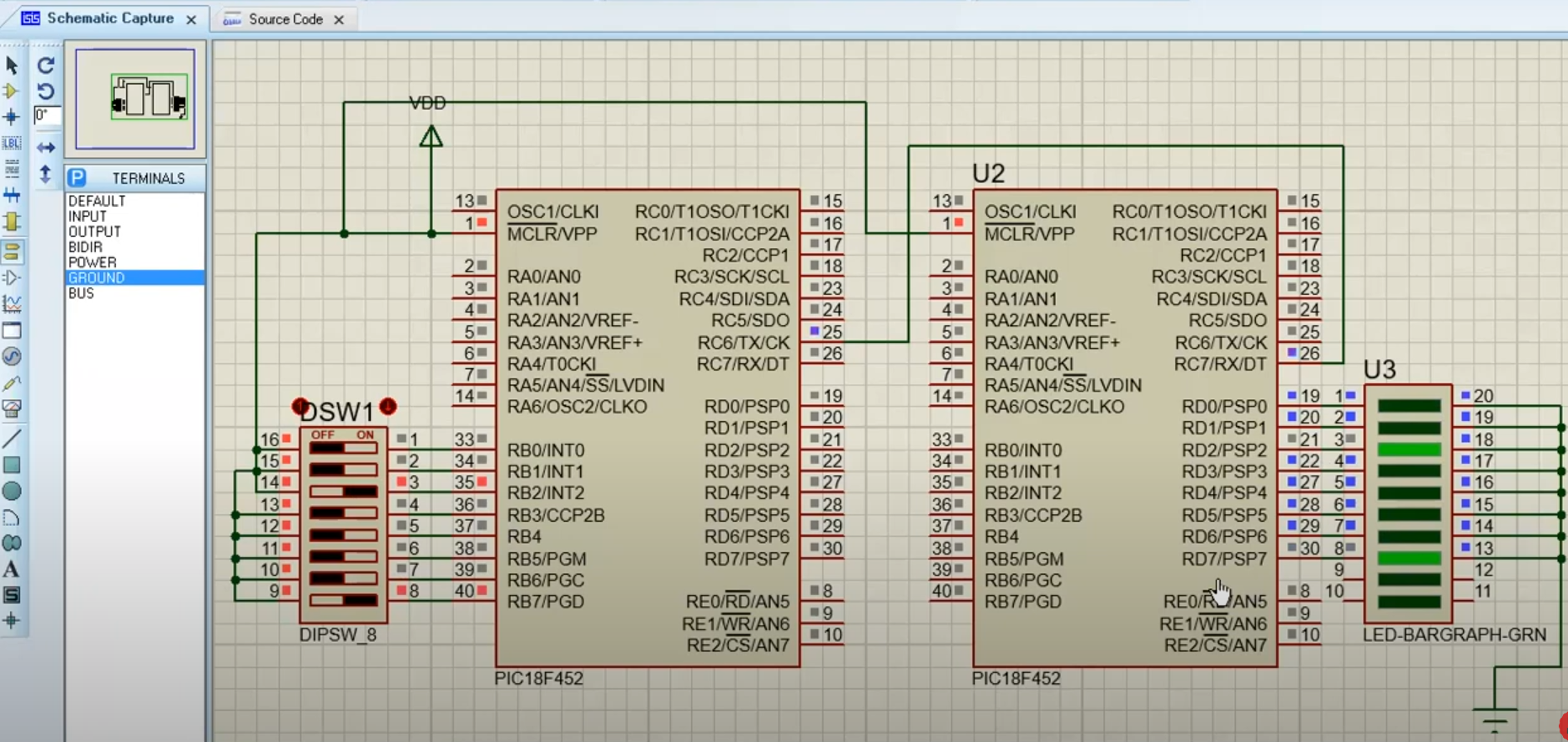The image size is (1568, 742).
Task: Select the 2D Graphics Arc tool
Action: (12, 517)
